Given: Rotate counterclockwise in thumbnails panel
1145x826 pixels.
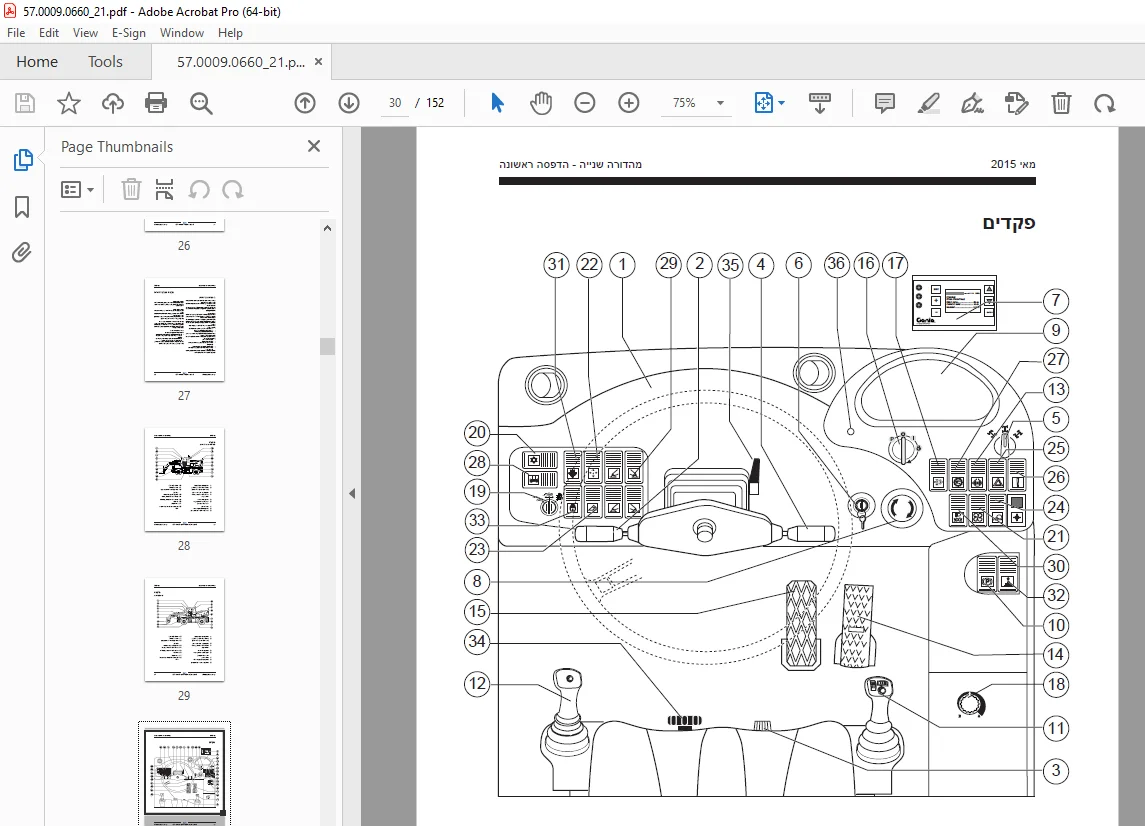Looking at the screenshot, I should click(x=199, y=190).
